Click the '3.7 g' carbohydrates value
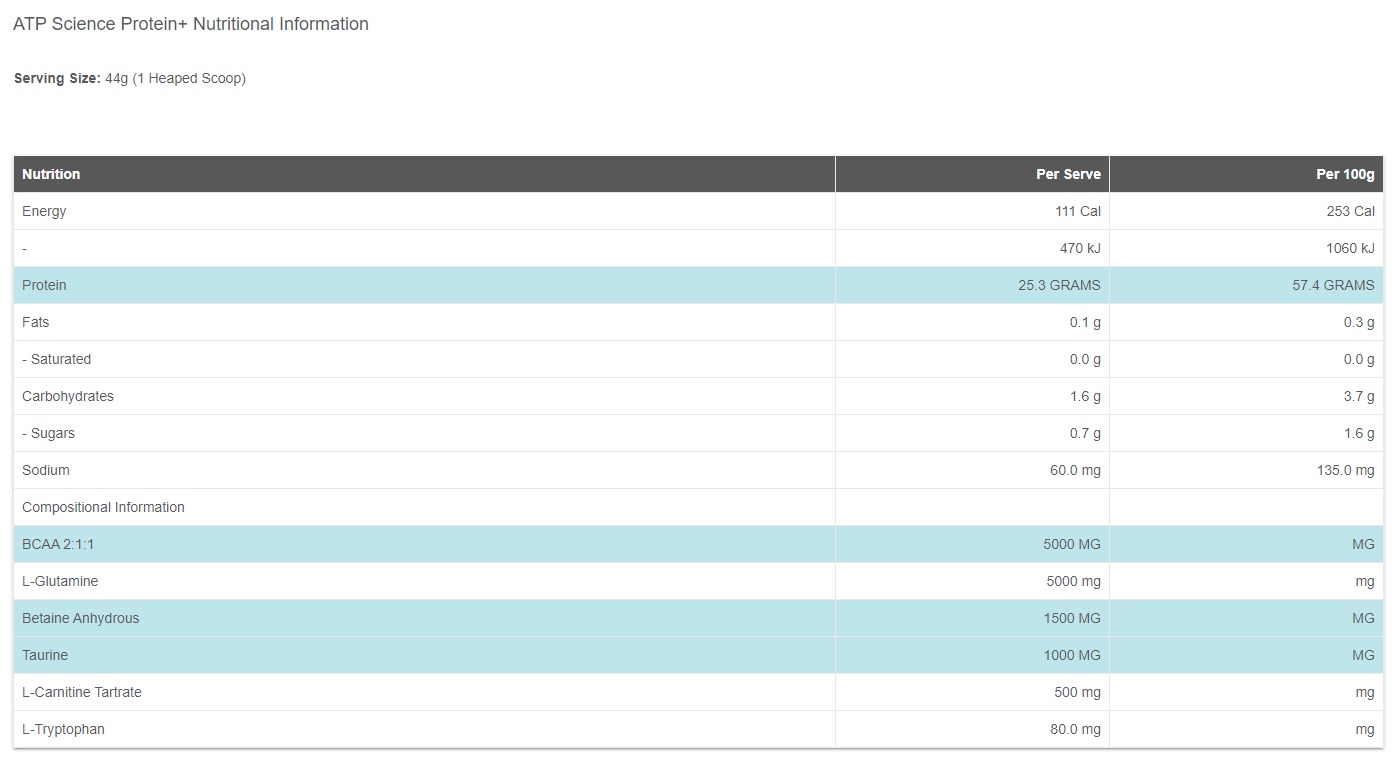 (x=1359, y=396)
